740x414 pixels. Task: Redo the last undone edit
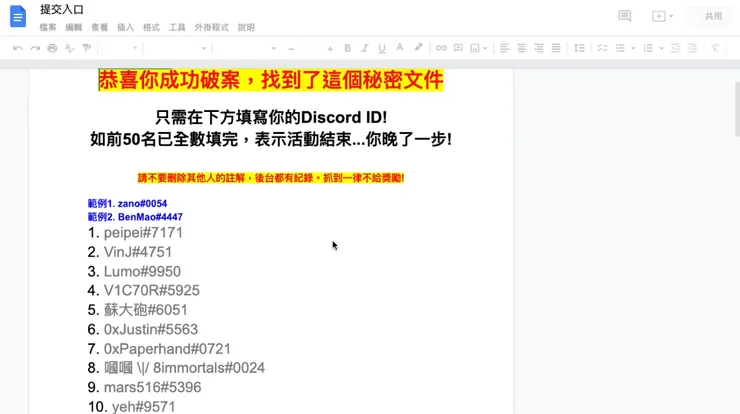(x=35, y=48)
